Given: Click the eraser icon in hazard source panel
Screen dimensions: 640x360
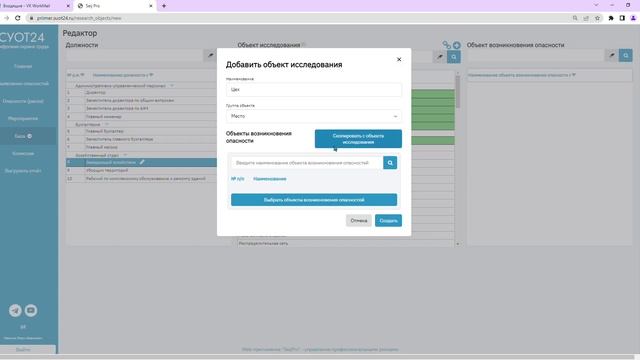Looking at the screenshot, I should pos(611,55).
